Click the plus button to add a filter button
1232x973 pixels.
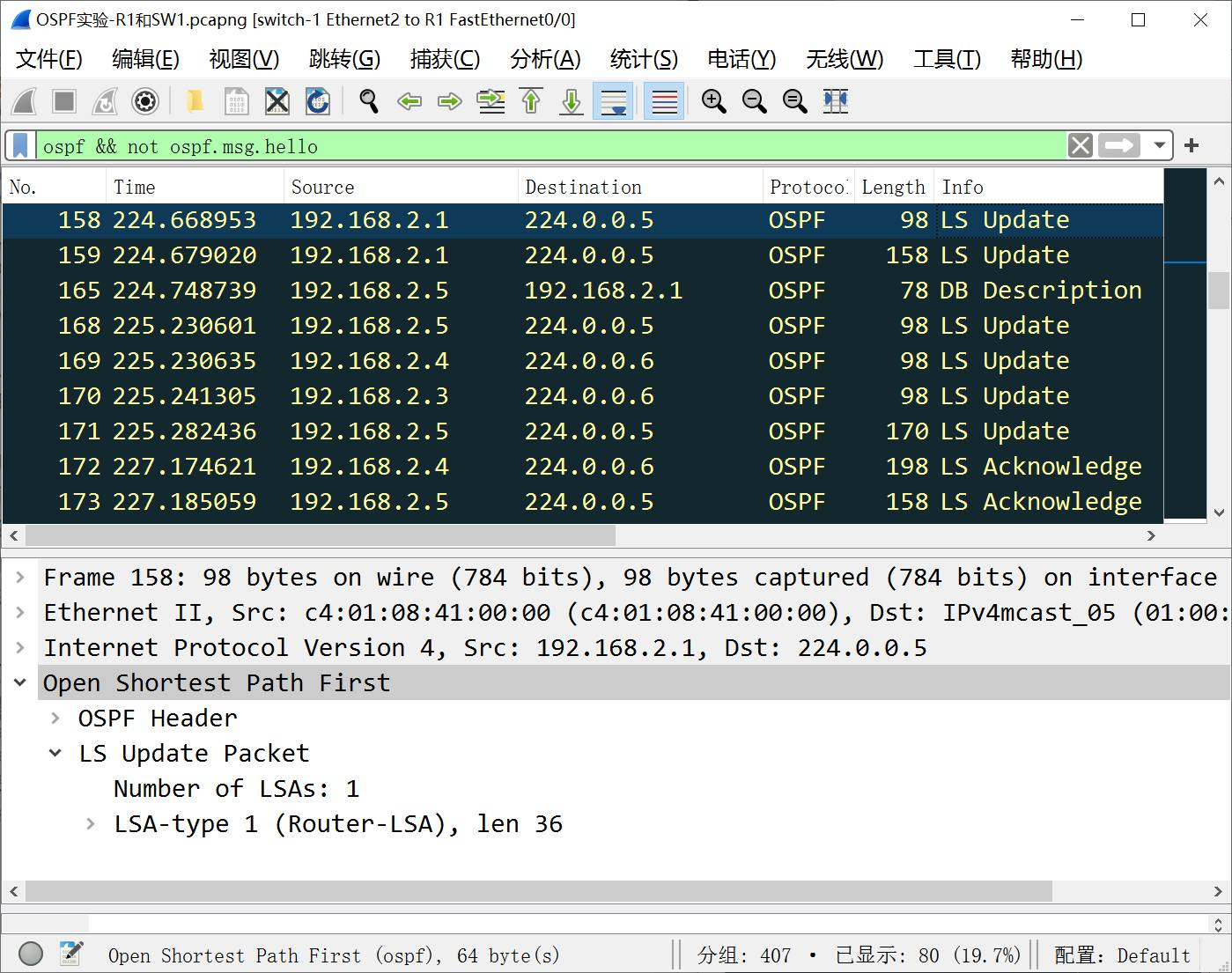tap(1191, 145)
